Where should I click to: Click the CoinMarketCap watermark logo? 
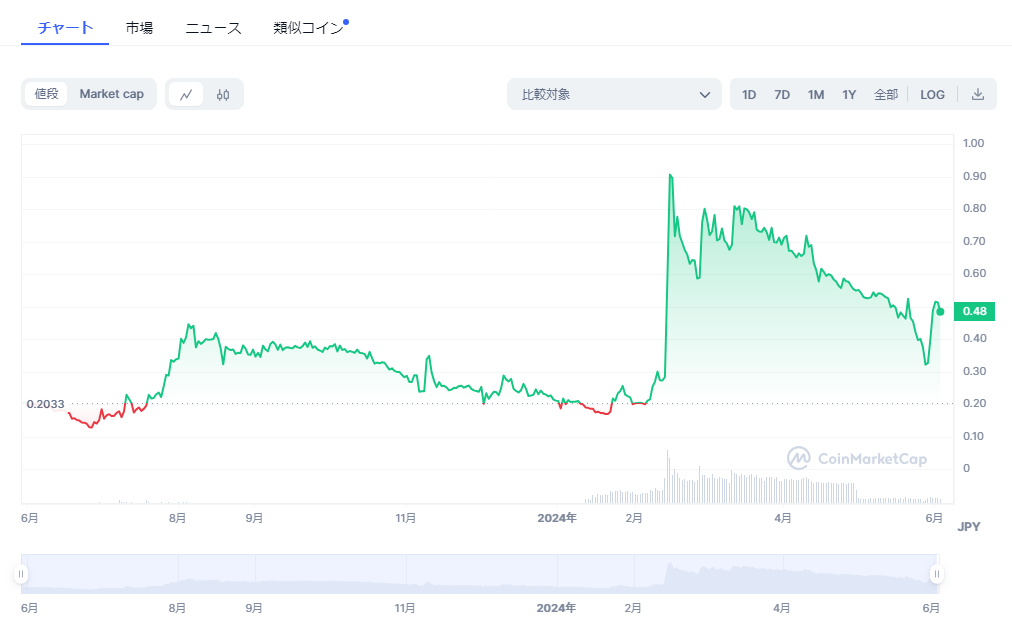(x=857, y=459)
